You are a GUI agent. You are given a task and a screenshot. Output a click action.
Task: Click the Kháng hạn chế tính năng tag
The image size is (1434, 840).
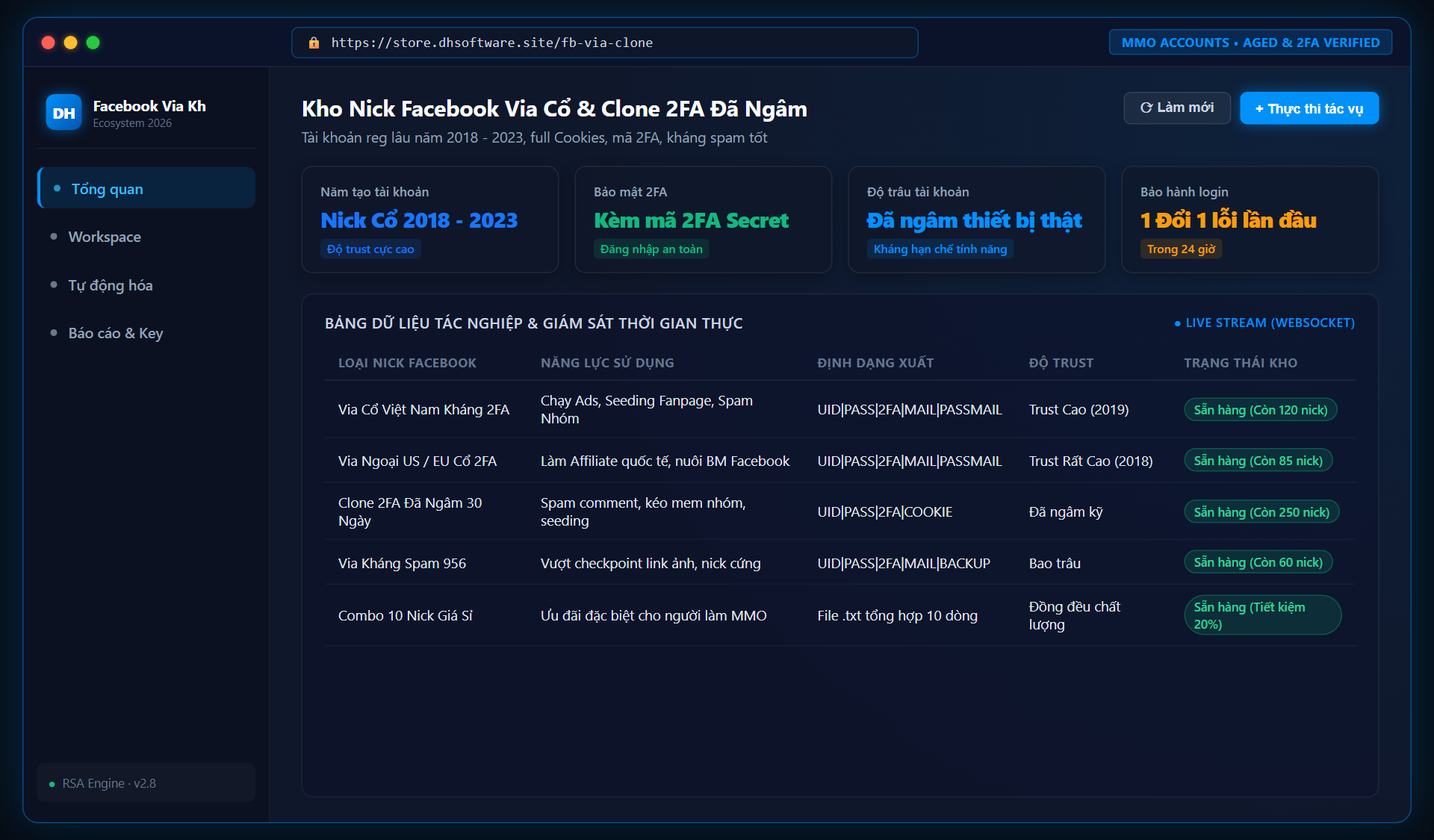coord(940,249)
